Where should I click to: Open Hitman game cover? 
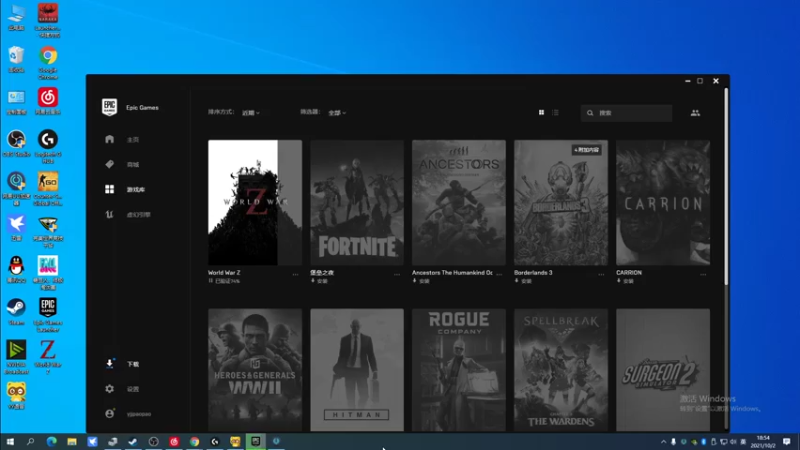pyautogui.click(x=357, y=370)
